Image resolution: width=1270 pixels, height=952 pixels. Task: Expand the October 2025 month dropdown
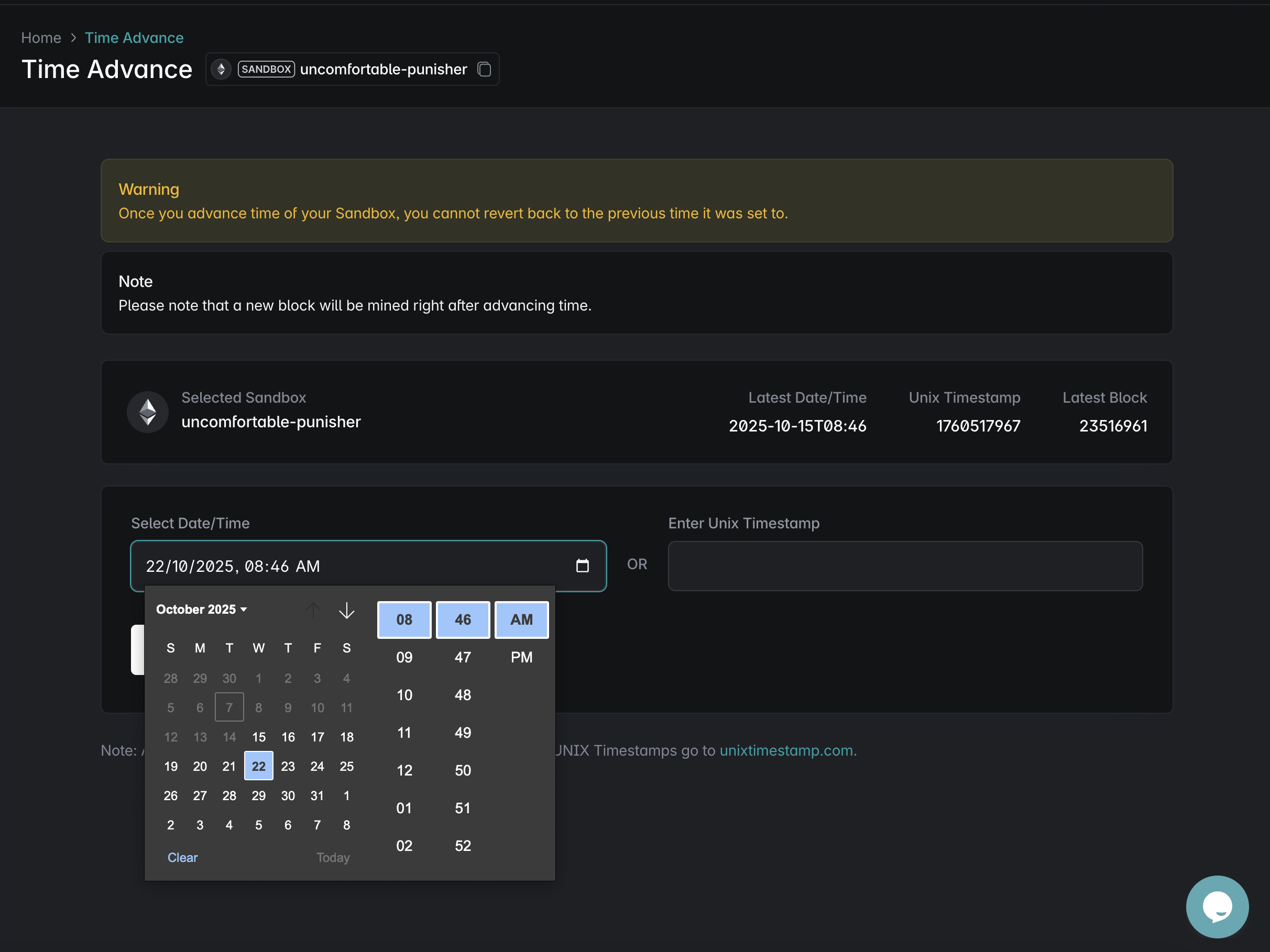point(202,610)
